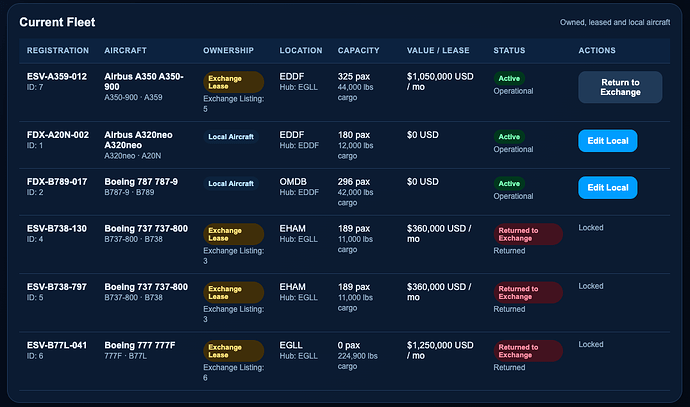Viewport: 690px width, 407px height.
Task: Click the Exchange Lease badge for ESV-A359-012
Action: click(234, 82)
